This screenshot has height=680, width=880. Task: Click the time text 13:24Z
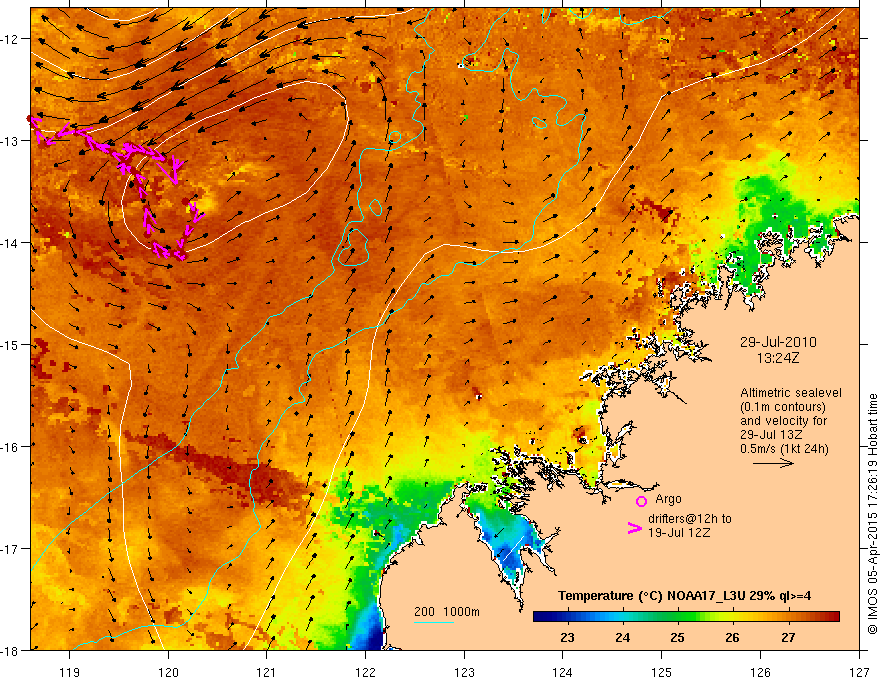pos(778,358)
